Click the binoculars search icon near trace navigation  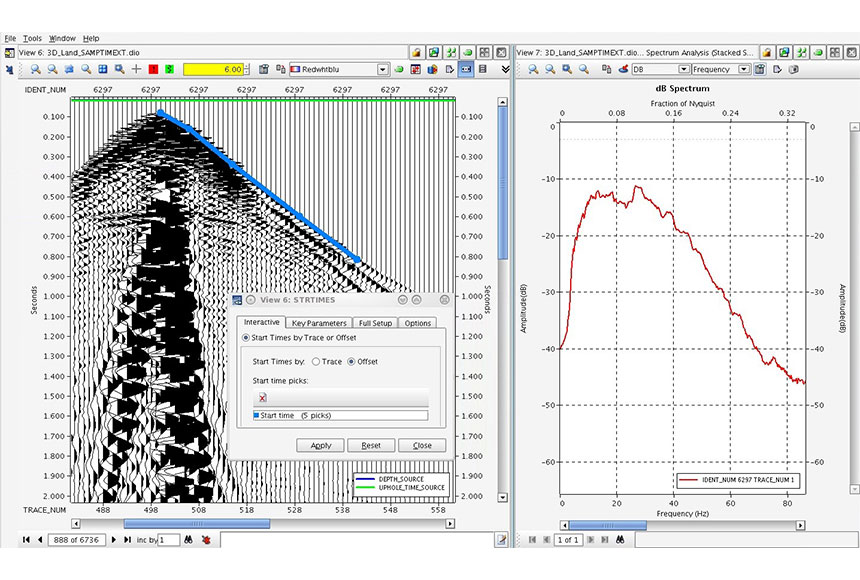coord(187,540)
